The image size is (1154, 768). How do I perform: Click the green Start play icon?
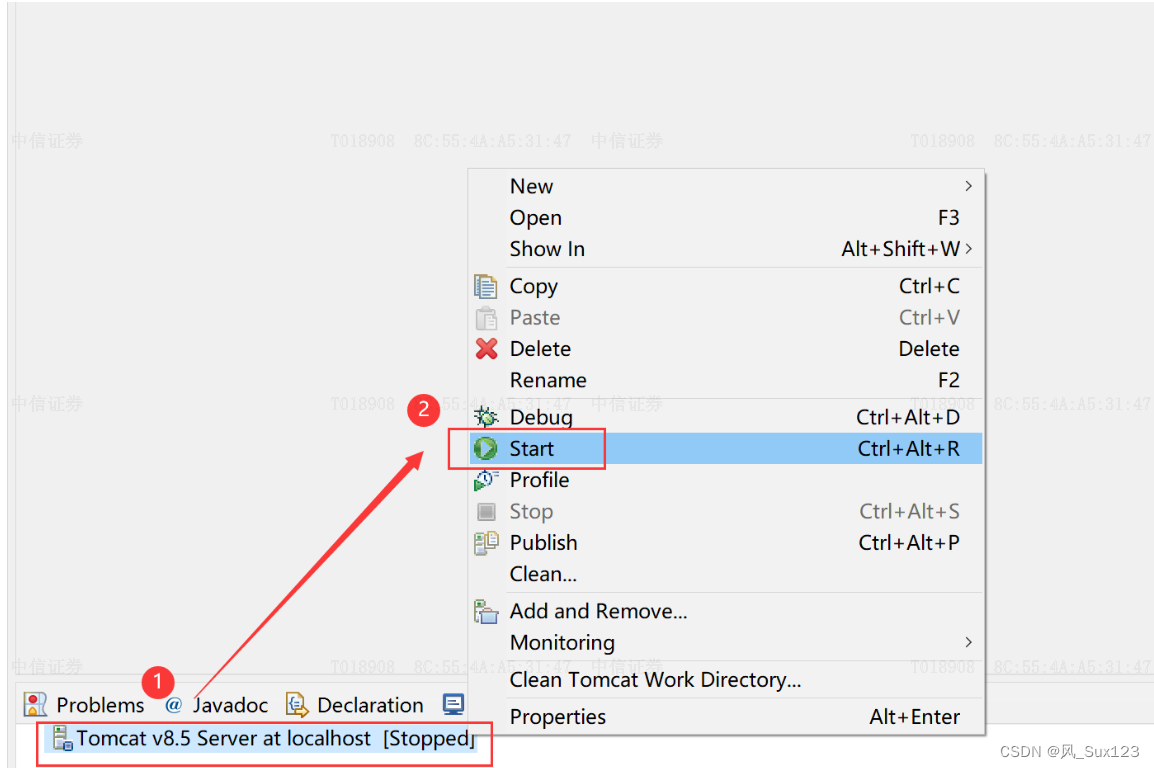(x=486, y=448)
